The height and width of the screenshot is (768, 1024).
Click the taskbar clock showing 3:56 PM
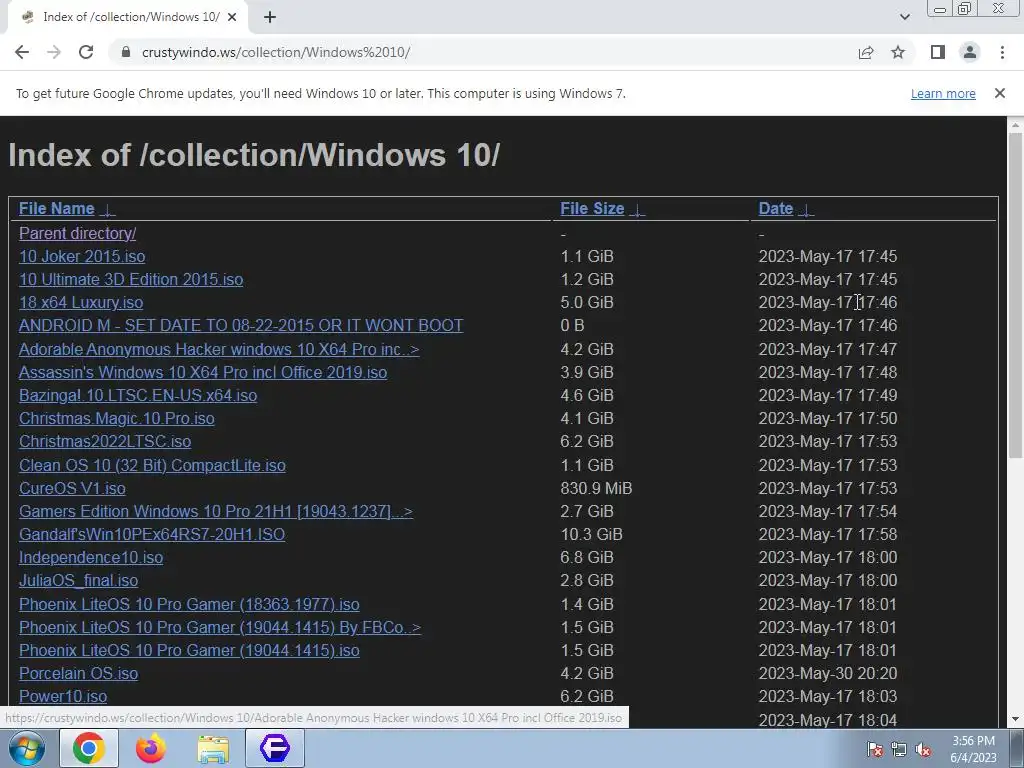point(973,749)
